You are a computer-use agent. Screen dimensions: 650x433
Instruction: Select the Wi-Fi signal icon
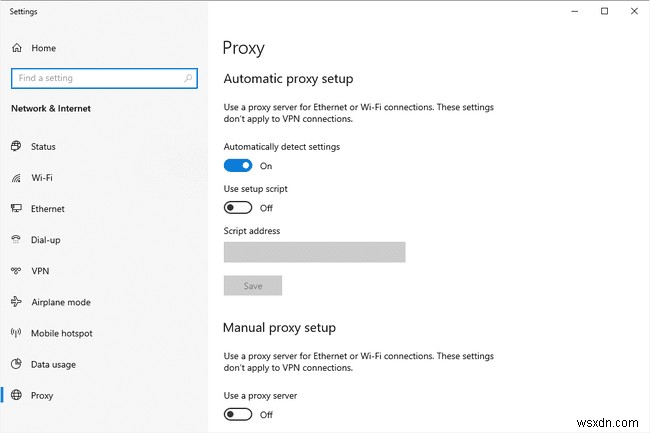pyautogui.click(x=16, y=178)
